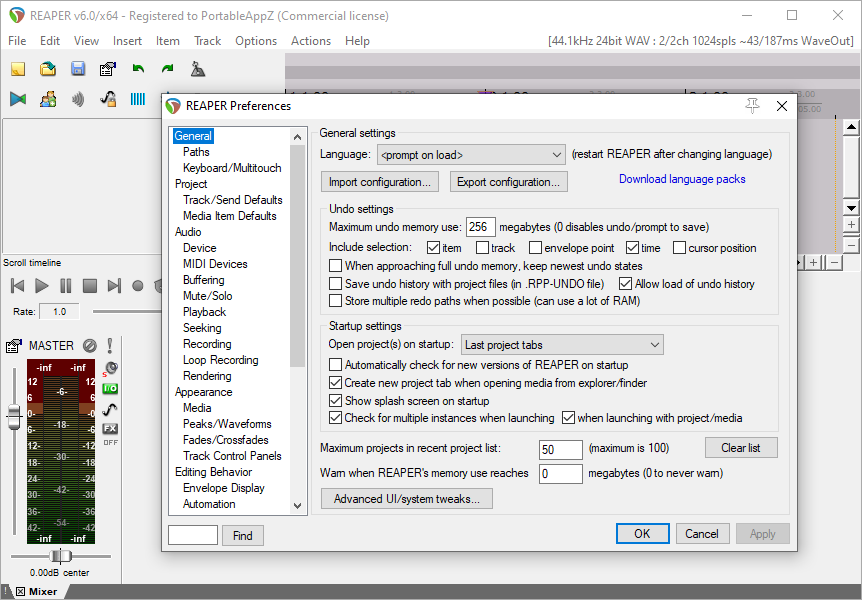Click the Open project folder icon
This screenshot has width=862, height=600.
point(48,69)
